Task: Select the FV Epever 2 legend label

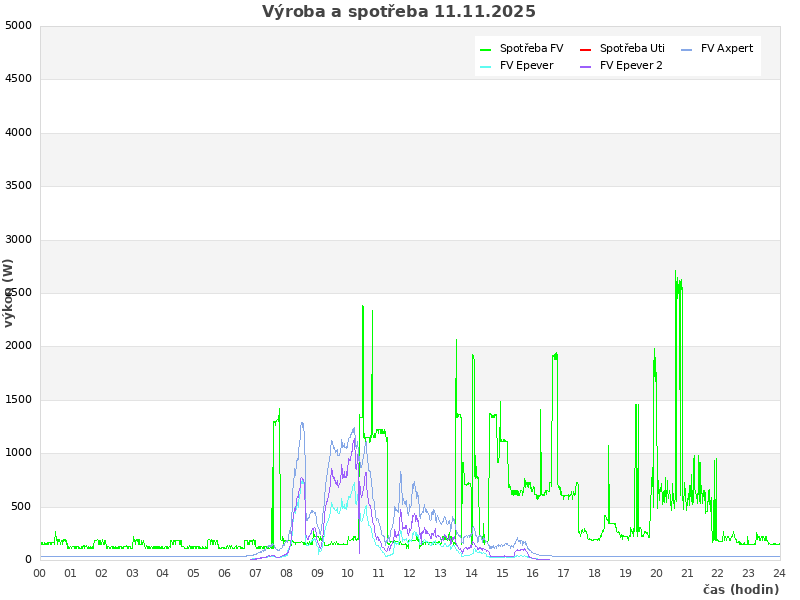Action: [x=631, y=66]
